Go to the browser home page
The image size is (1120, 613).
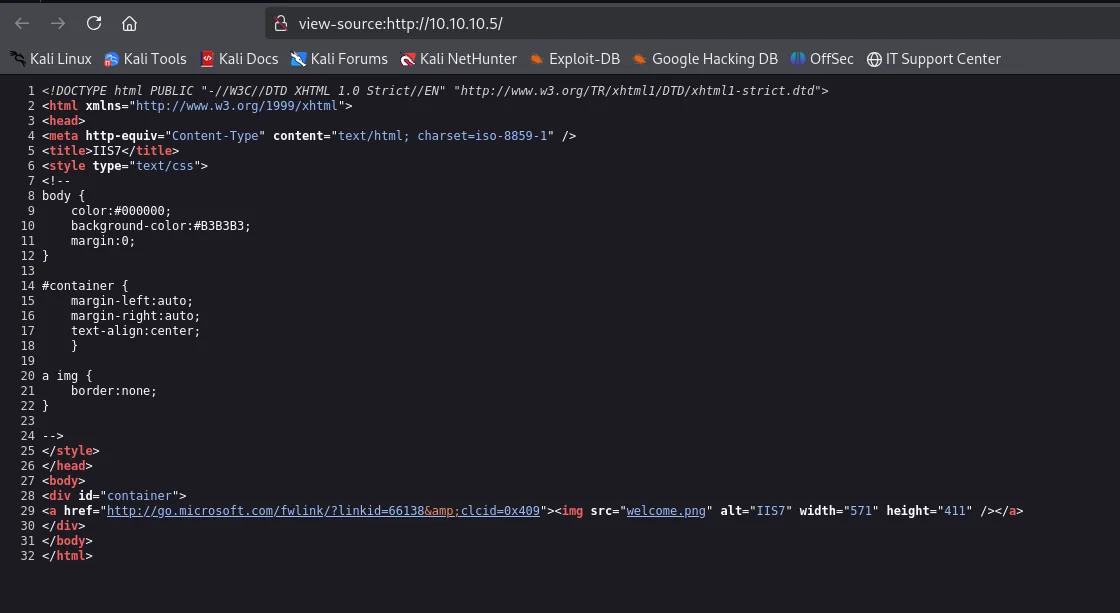(129, 24)
